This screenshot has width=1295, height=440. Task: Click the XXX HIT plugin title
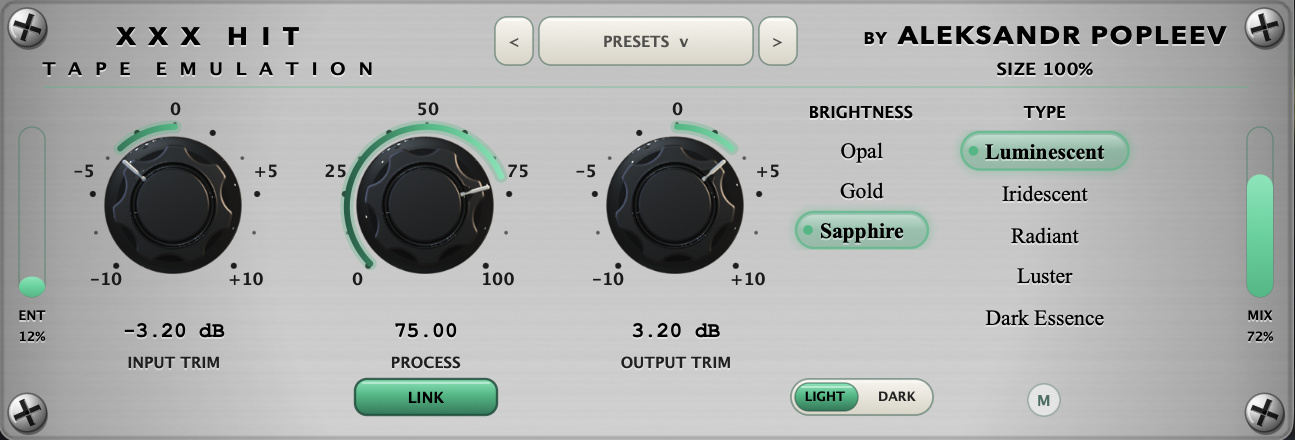[x=209, y=37]
